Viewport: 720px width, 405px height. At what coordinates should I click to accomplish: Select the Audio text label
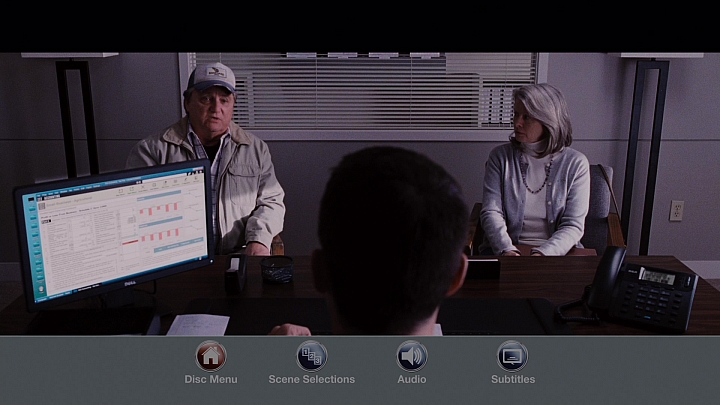point(412,379)
